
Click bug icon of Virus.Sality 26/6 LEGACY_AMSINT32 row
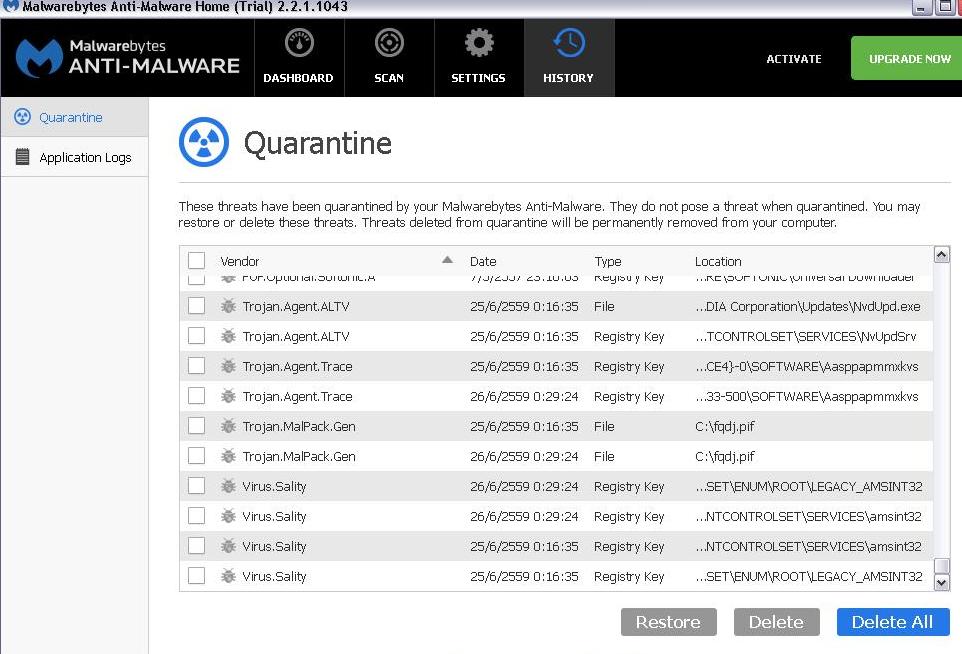click(228, 486)
